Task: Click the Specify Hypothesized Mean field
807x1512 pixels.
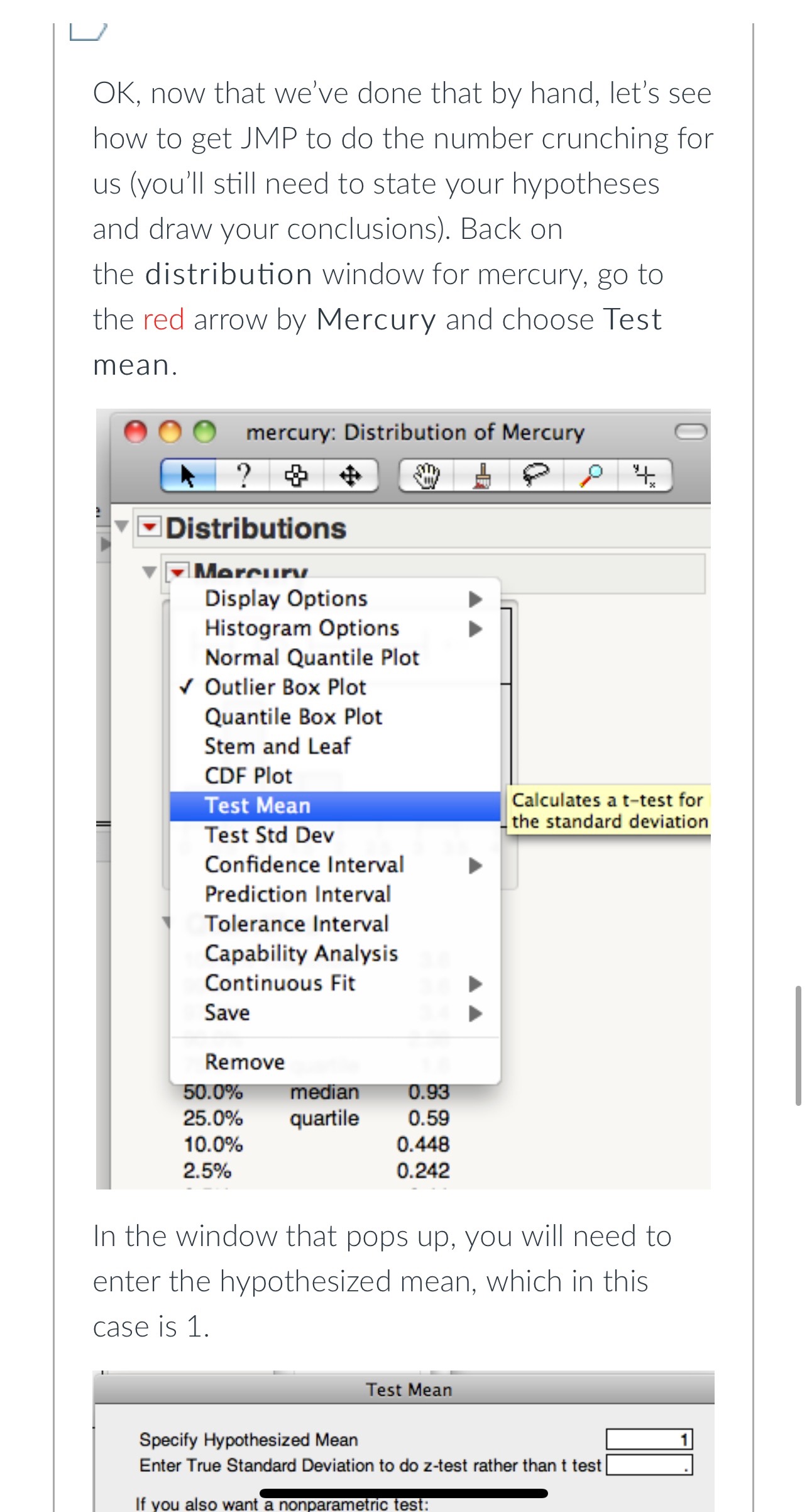Action: pos(649,1439)
